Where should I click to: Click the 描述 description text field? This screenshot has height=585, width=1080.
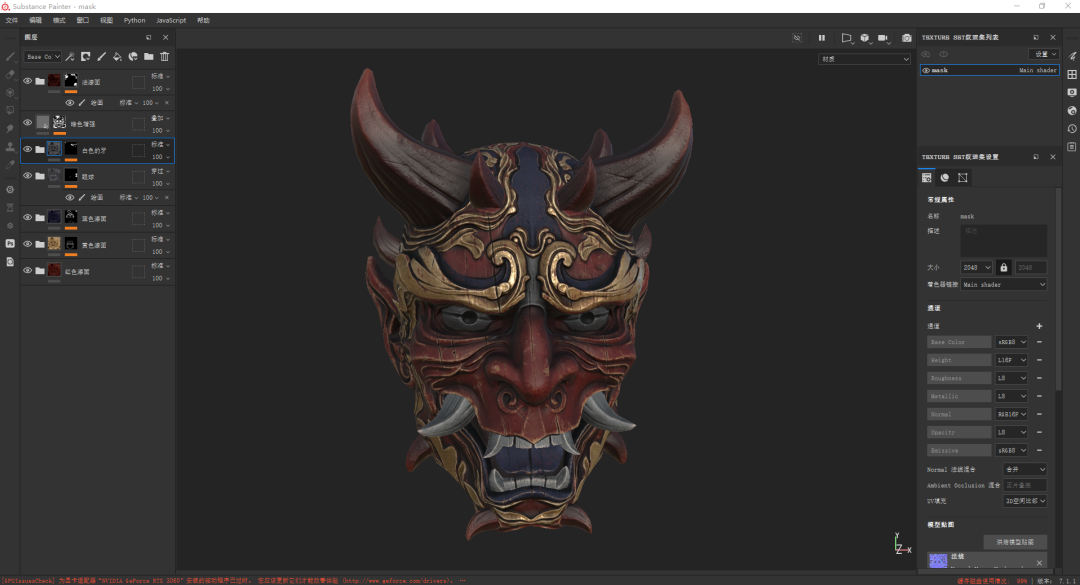point(1004,240)
